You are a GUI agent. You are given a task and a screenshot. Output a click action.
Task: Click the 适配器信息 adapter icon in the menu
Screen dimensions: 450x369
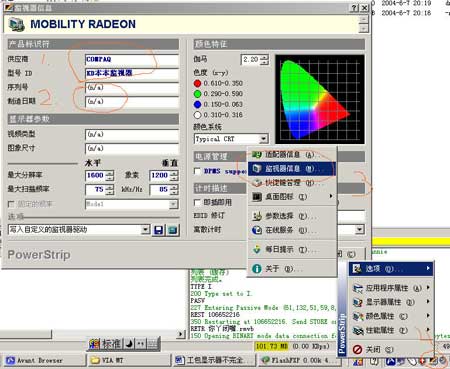point(257,155)
